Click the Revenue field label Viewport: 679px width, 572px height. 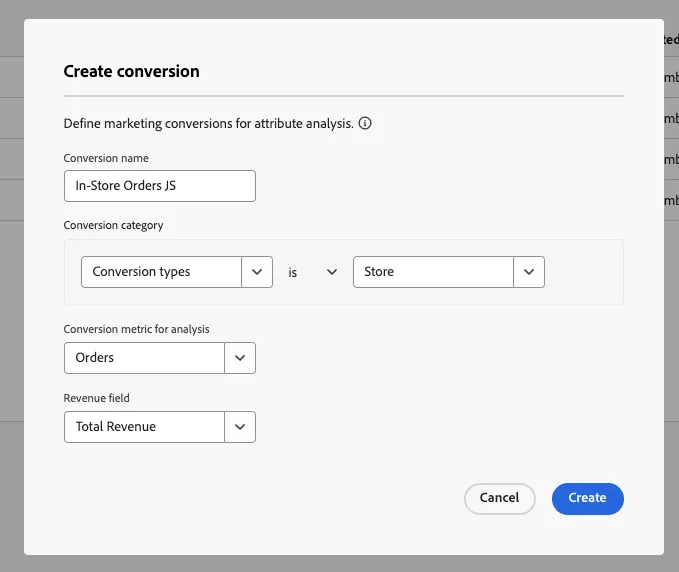(97, 398)
